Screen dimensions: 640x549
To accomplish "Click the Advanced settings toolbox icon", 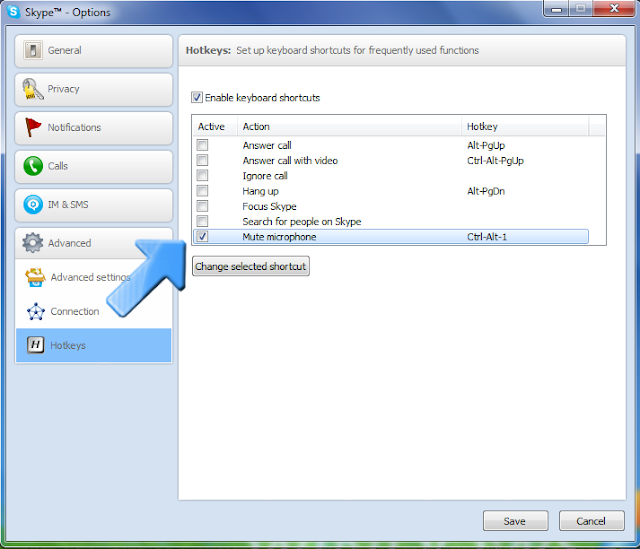I will (x=35, y=277).
